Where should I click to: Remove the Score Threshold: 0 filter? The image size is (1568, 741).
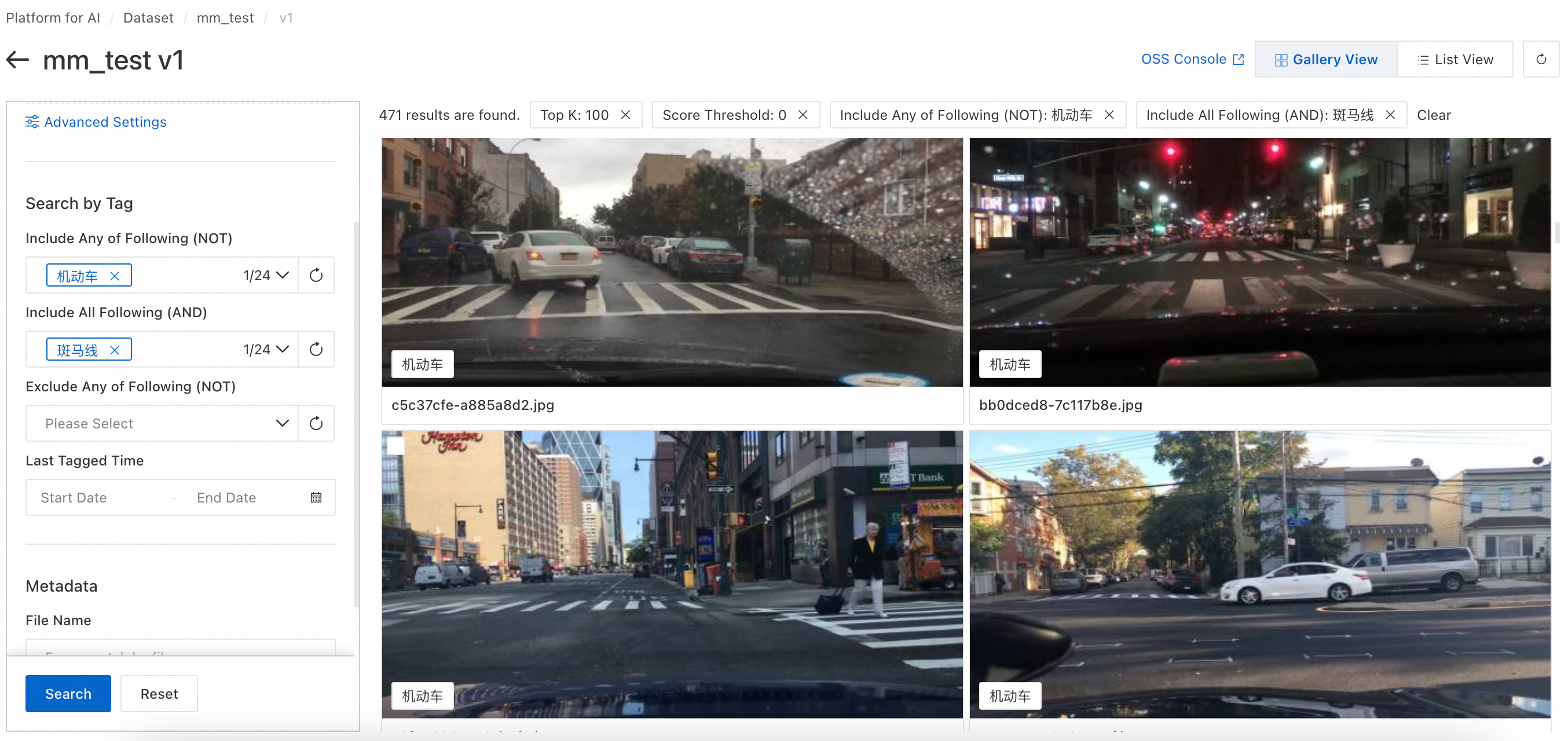(803, 115)
